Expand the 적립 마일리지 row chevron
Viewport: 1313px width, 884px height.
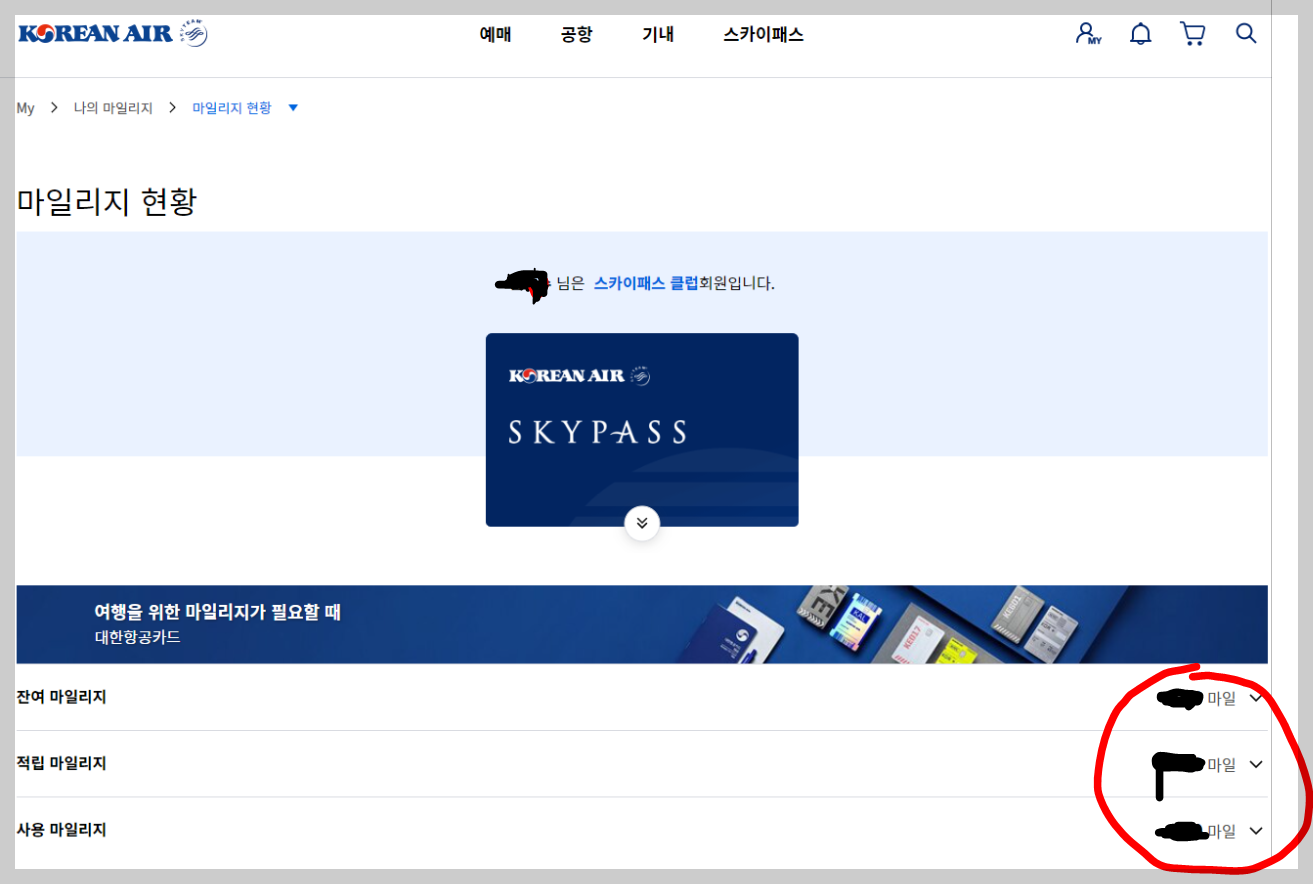(1256, 765)
